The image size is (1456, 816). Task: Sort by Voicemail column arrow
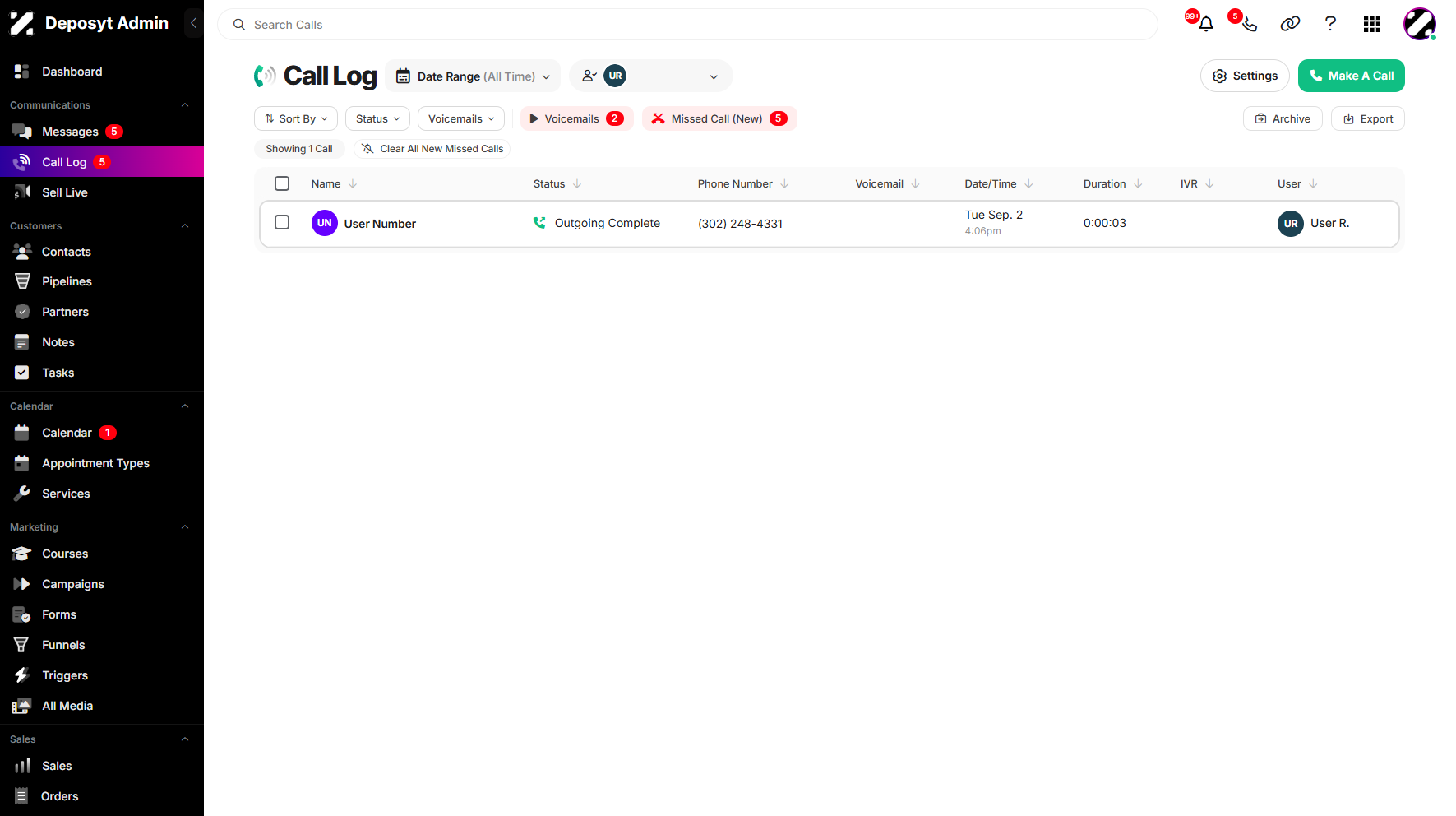[915, 183]
